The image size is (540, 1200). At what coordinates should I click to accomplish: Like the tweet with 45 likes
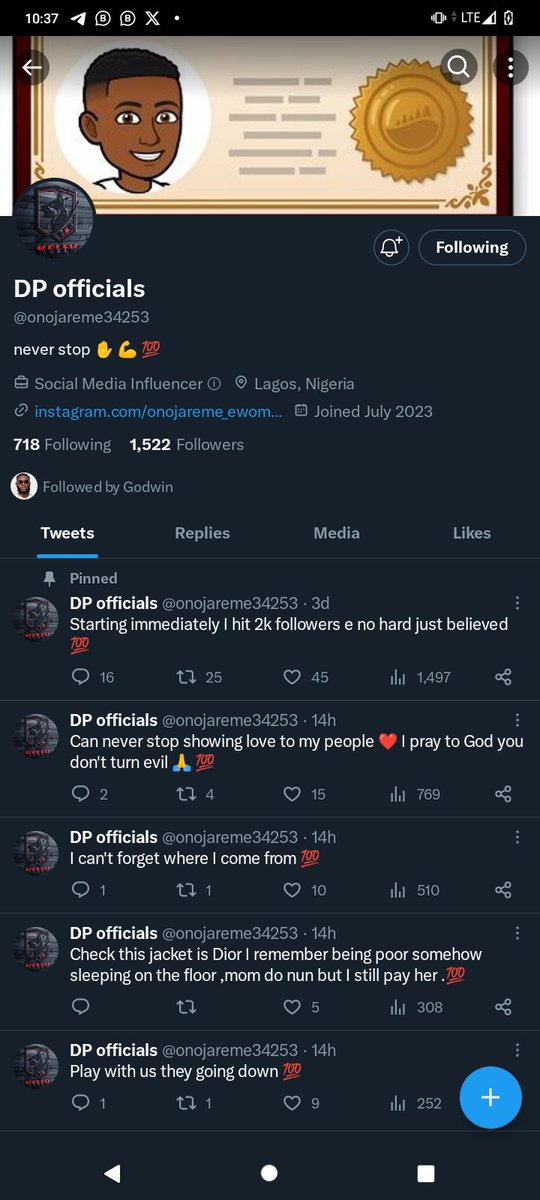[x=305, y=677]
